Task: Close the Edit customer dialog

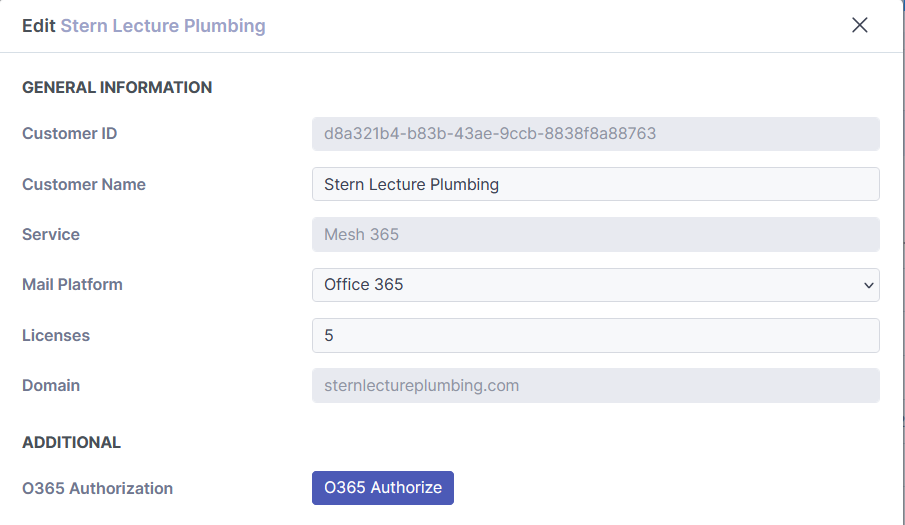Action: pos(859,25)
